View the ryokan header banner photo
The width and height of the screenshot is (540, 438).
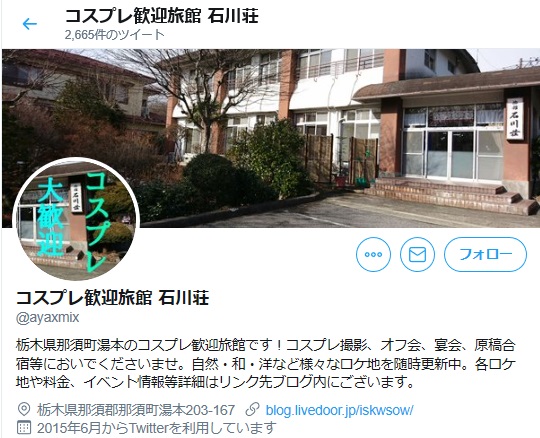pos(271,138)
